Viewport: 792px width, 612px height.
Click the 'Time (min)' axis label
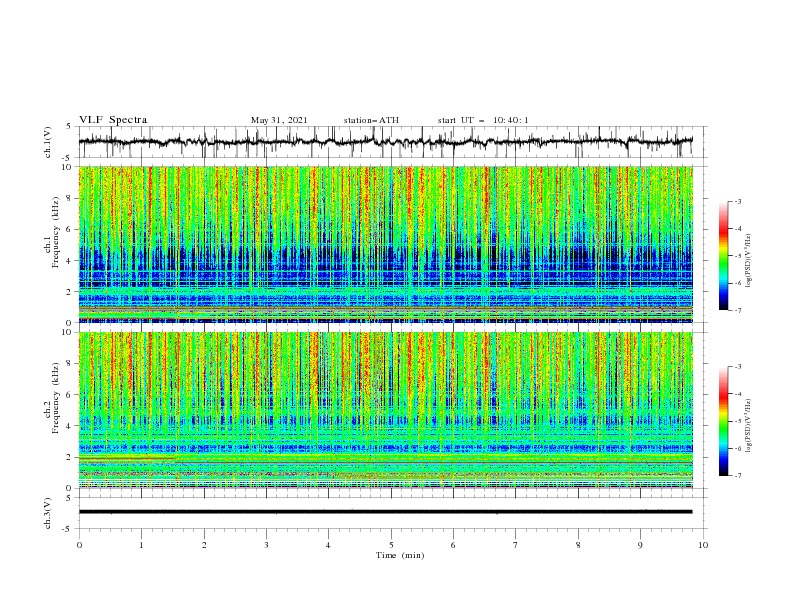click(400, 555)
